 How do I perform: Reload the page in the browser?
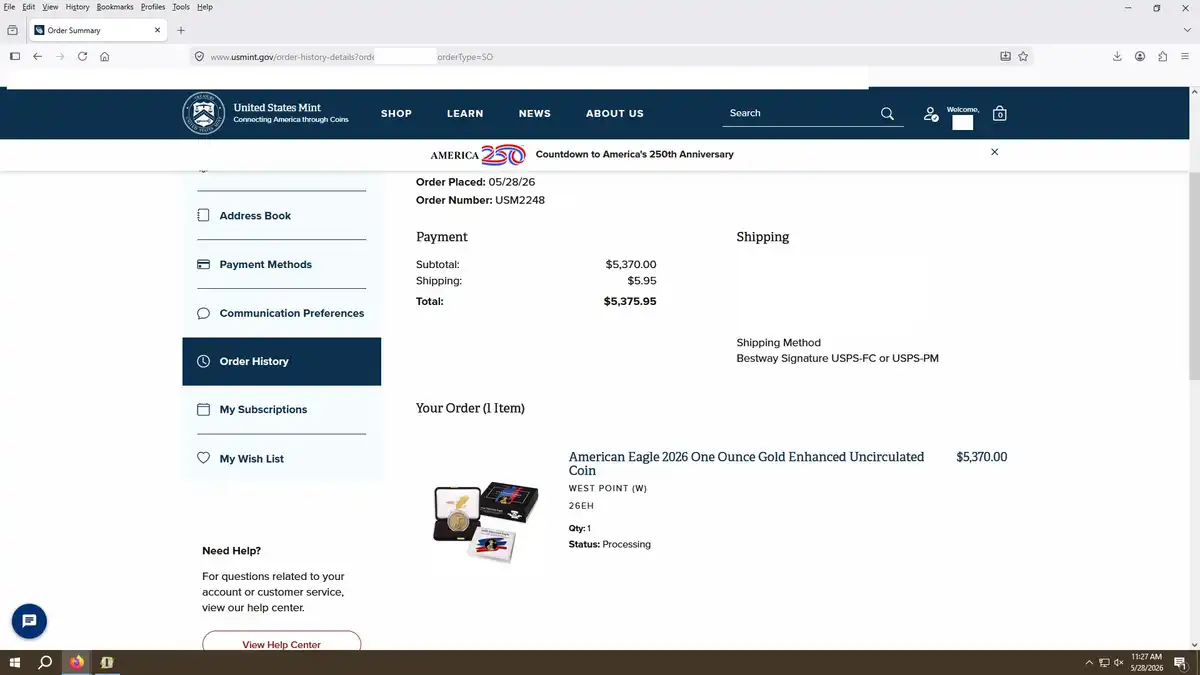(82, 56)
